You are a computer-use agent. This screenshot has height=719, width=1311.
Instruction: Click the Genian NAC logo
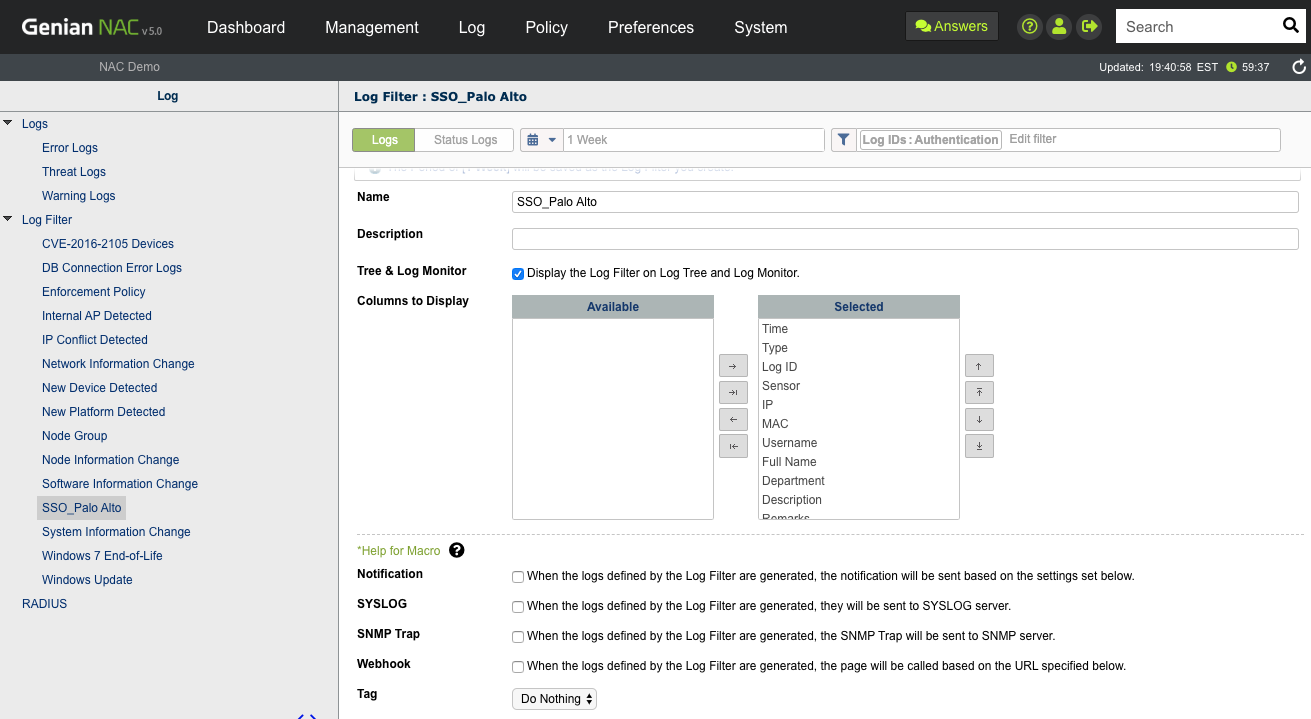point(91,27)
